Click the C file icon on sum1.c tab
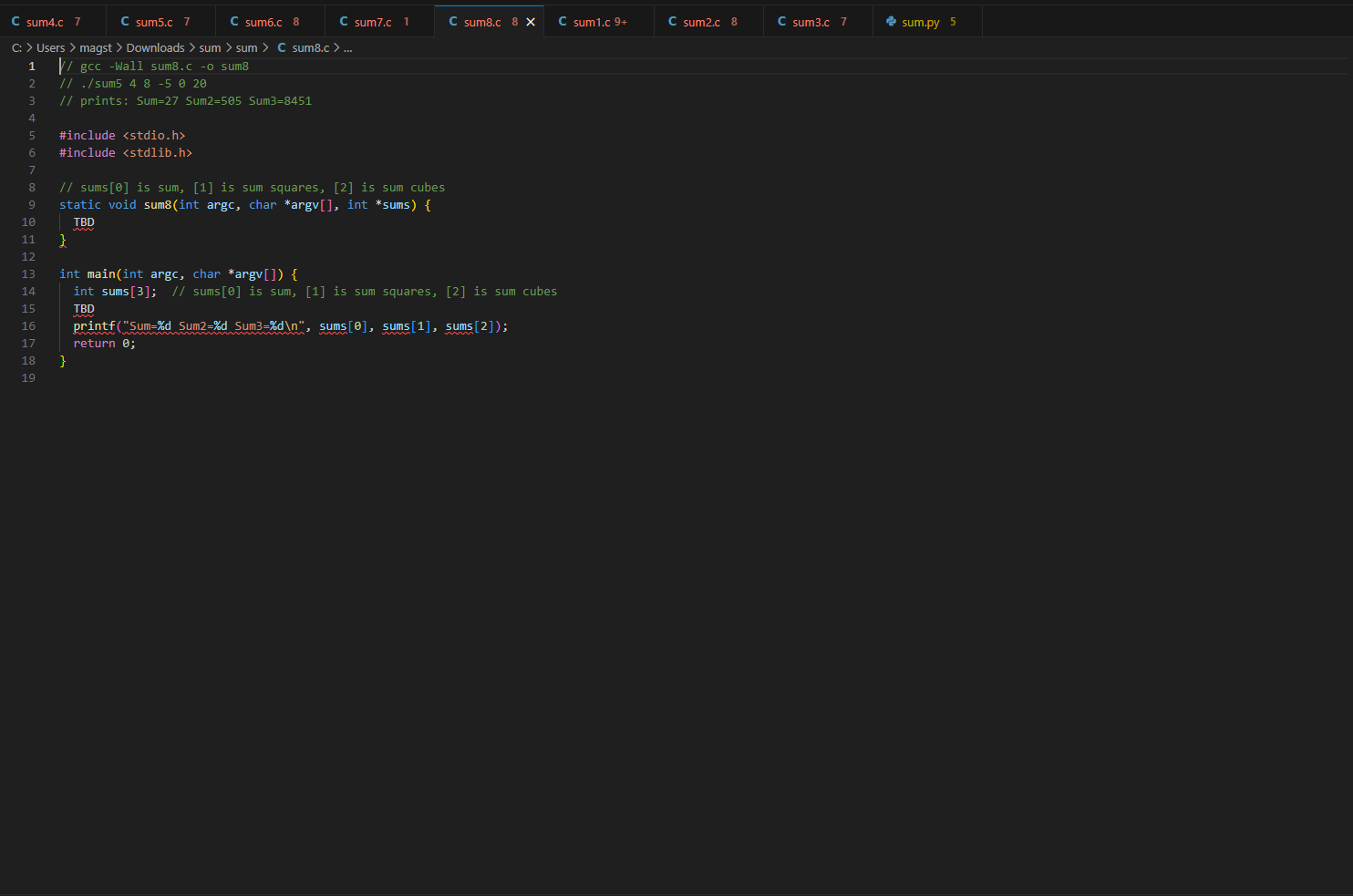 [x=563, y=21]
